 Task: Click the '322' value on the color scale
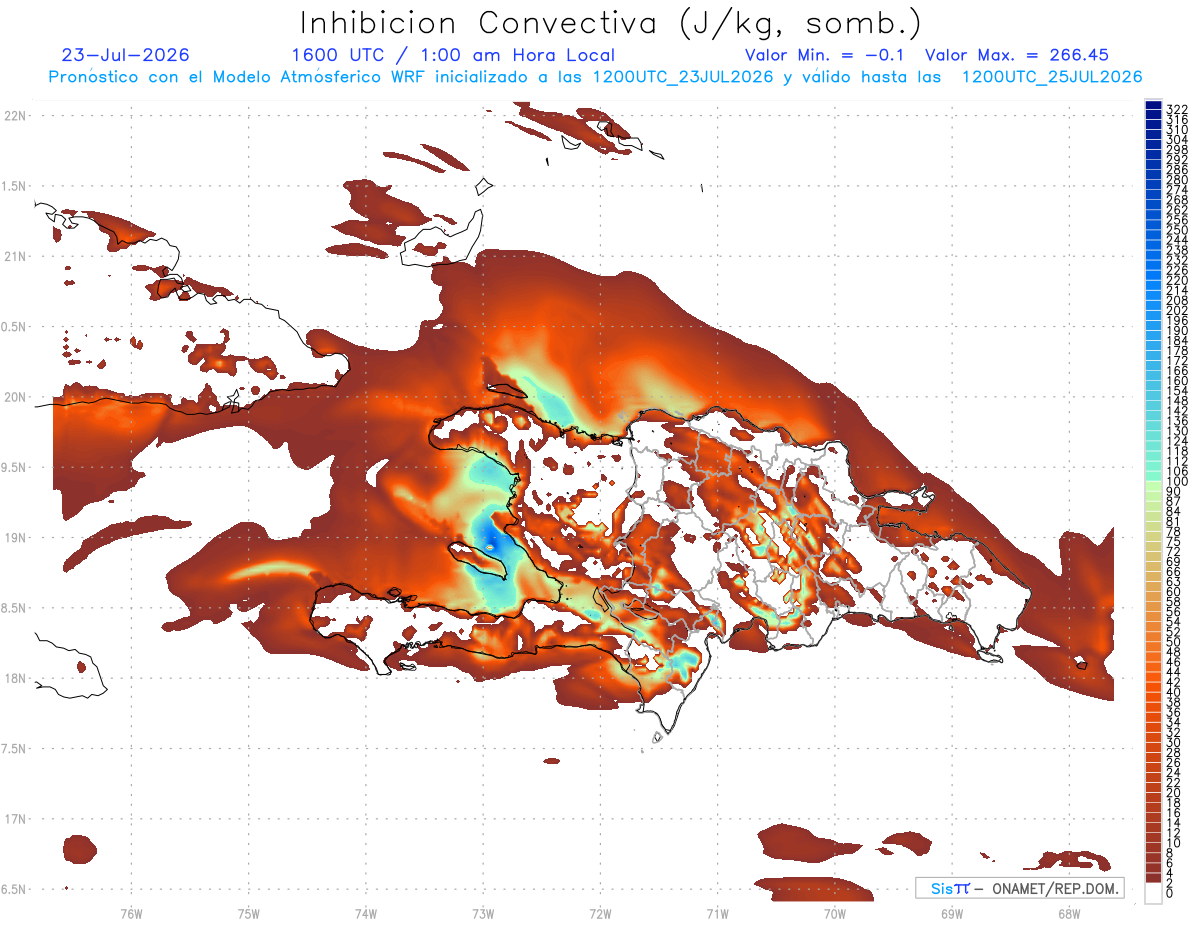click(1177, 108)
